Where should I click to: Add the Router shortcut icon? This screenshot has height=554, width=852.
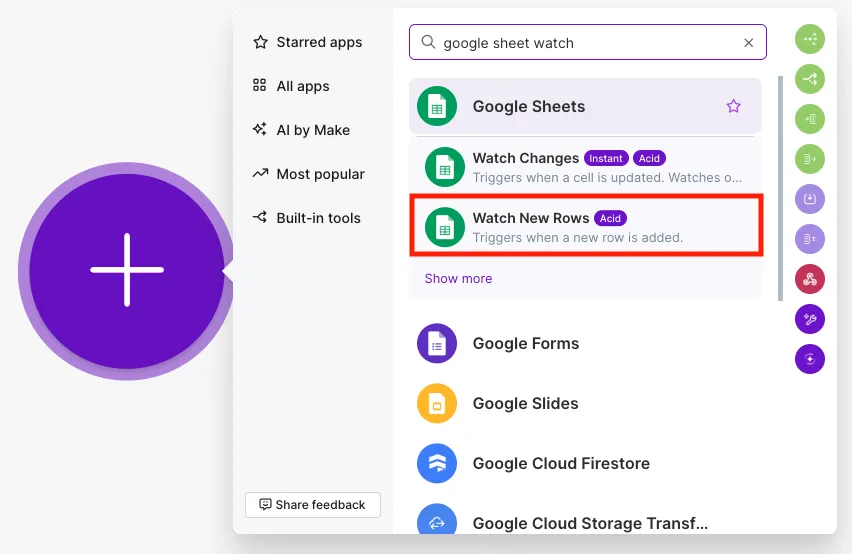(810, 79)
